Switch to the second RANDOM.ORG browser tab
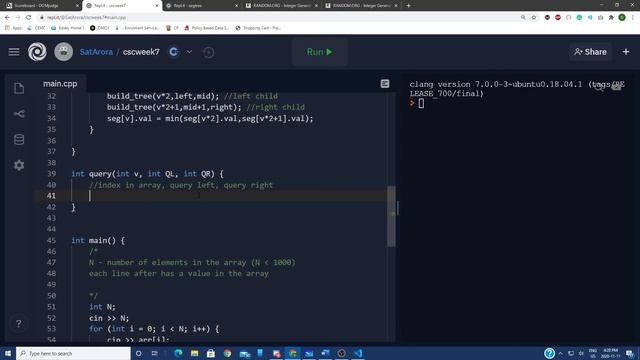Viewport: 640px width, 360px height. (x=361, y=6)
